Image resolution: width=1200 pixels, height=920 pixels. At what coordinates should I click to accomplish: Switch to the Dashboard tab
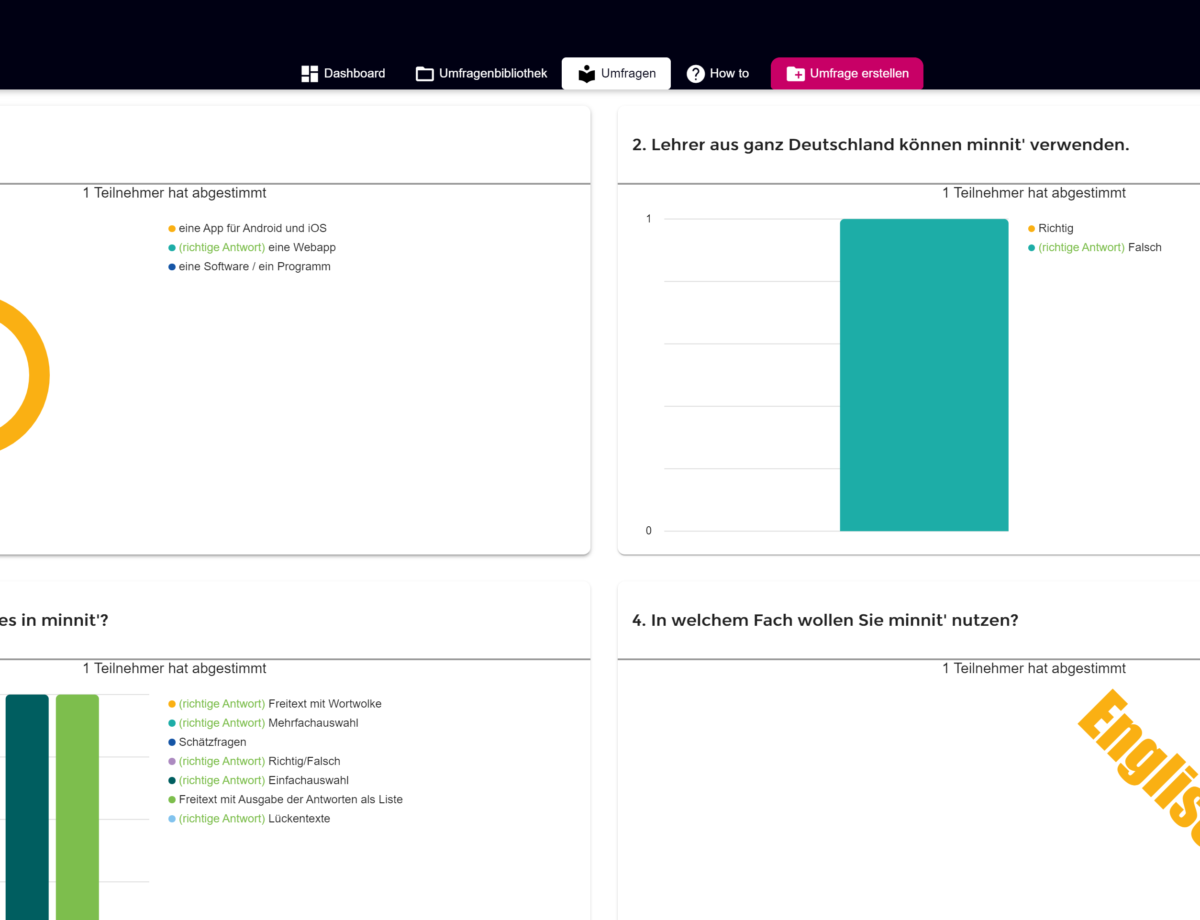tap(343, 74)
